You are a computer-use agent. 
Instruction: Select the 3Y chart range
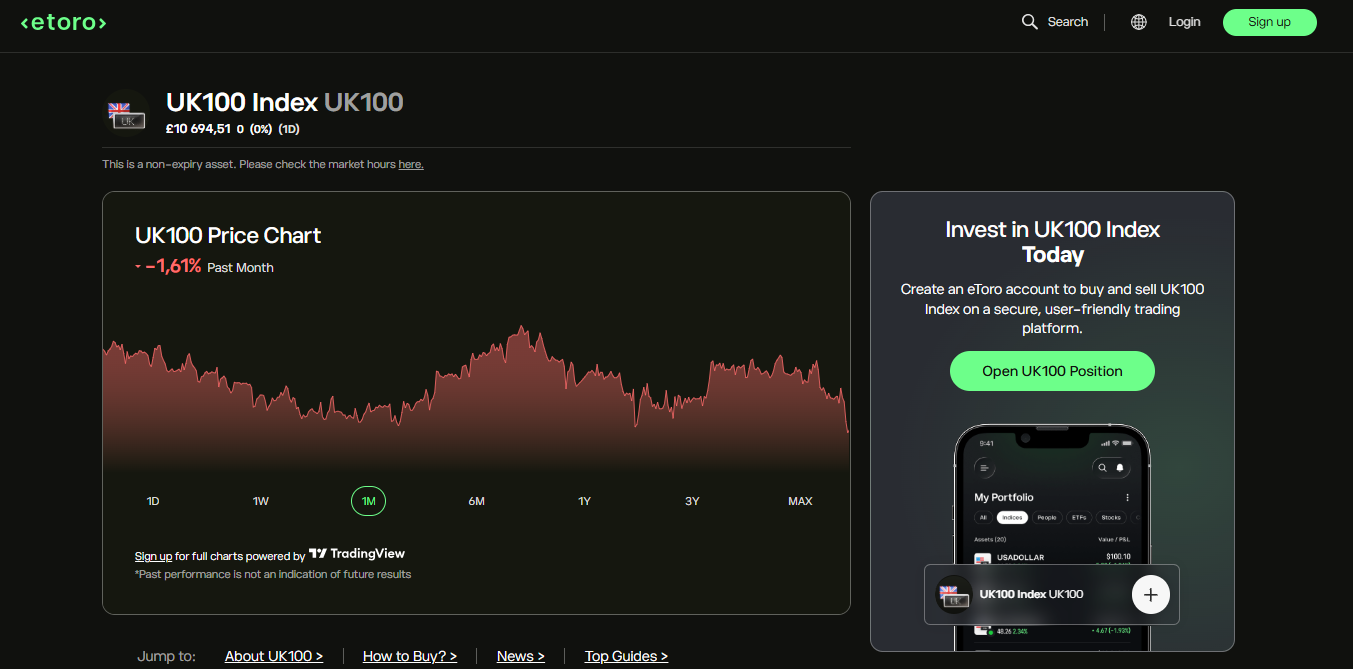(x=692, y=501)
